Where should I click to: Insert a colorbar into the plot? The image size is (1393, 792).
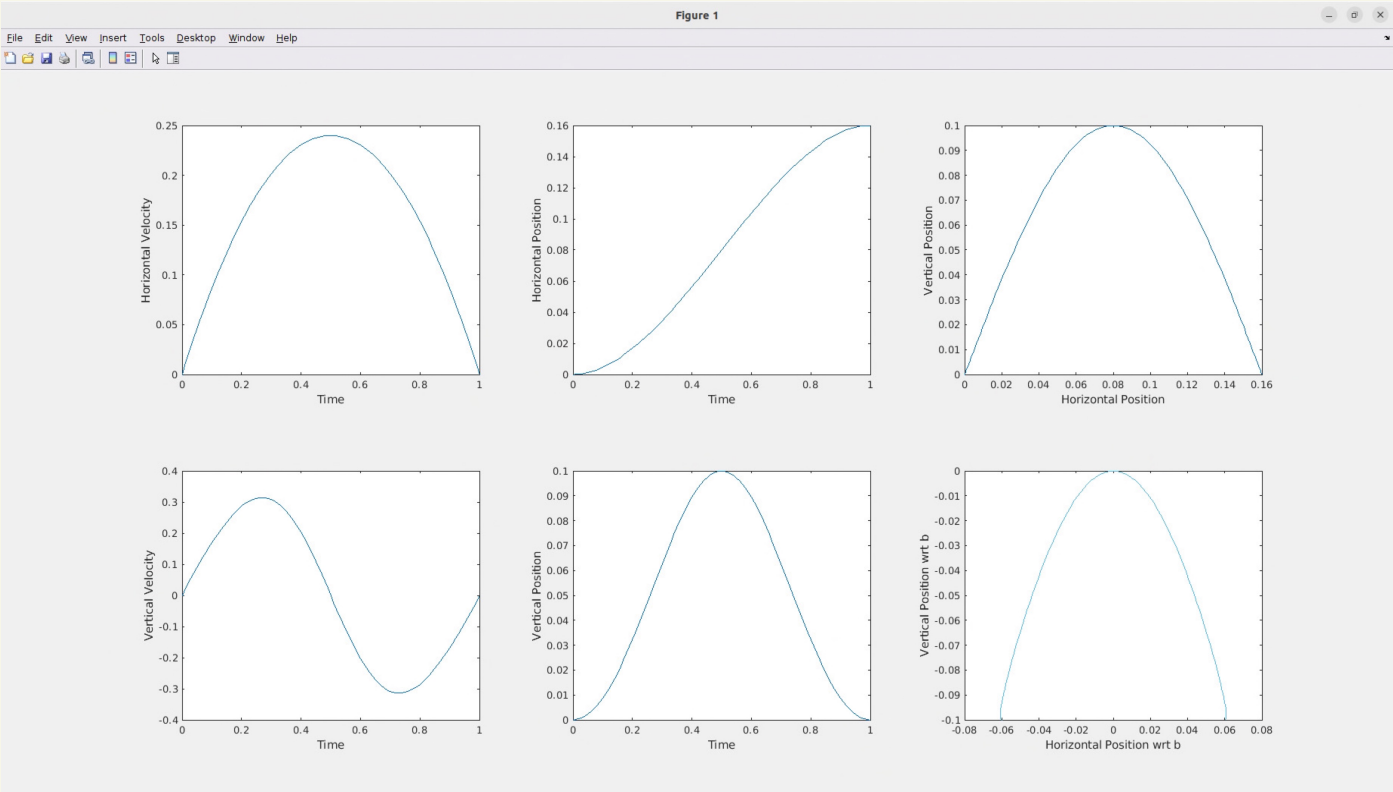(113, 58)
